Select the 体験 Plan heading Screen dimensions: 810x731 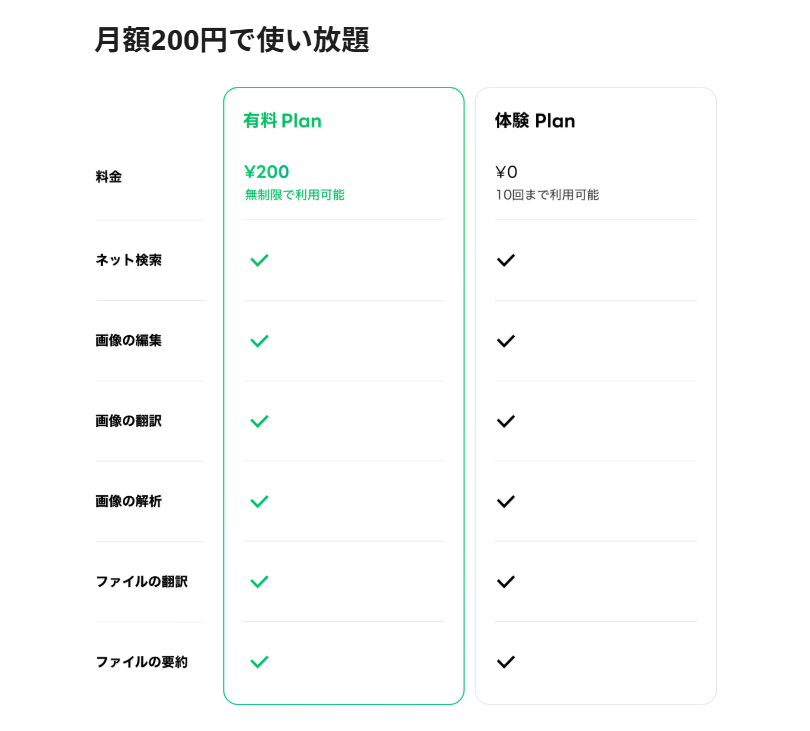pos(535,120)
